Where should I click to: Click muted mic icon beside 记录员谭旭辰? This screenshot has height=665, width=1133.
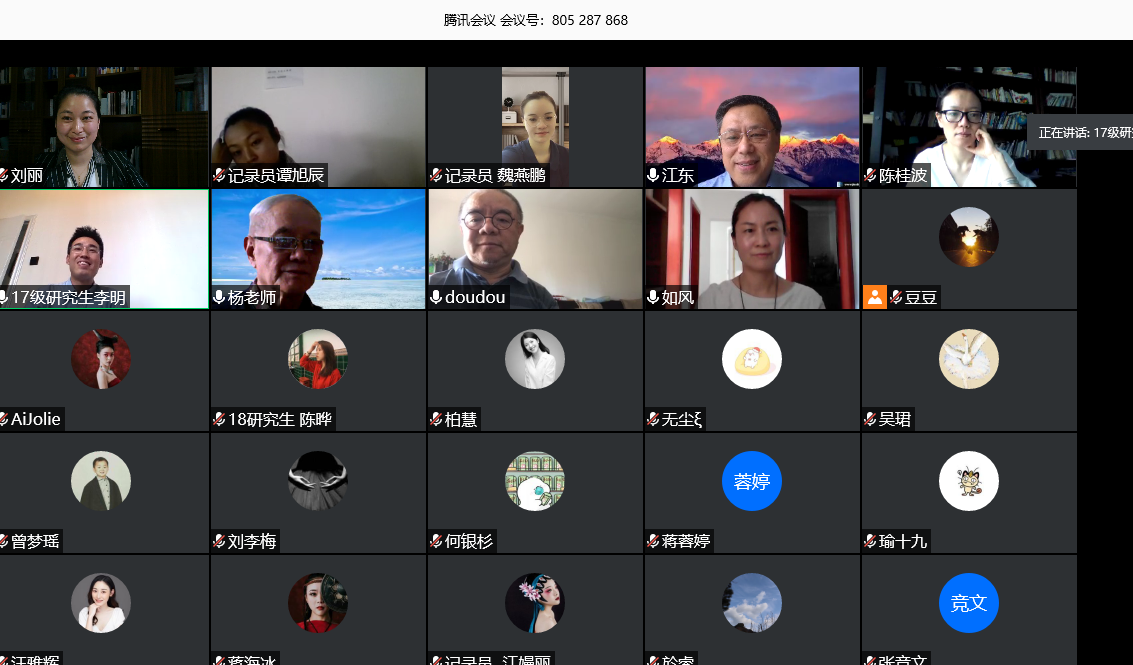pos(219,176)
